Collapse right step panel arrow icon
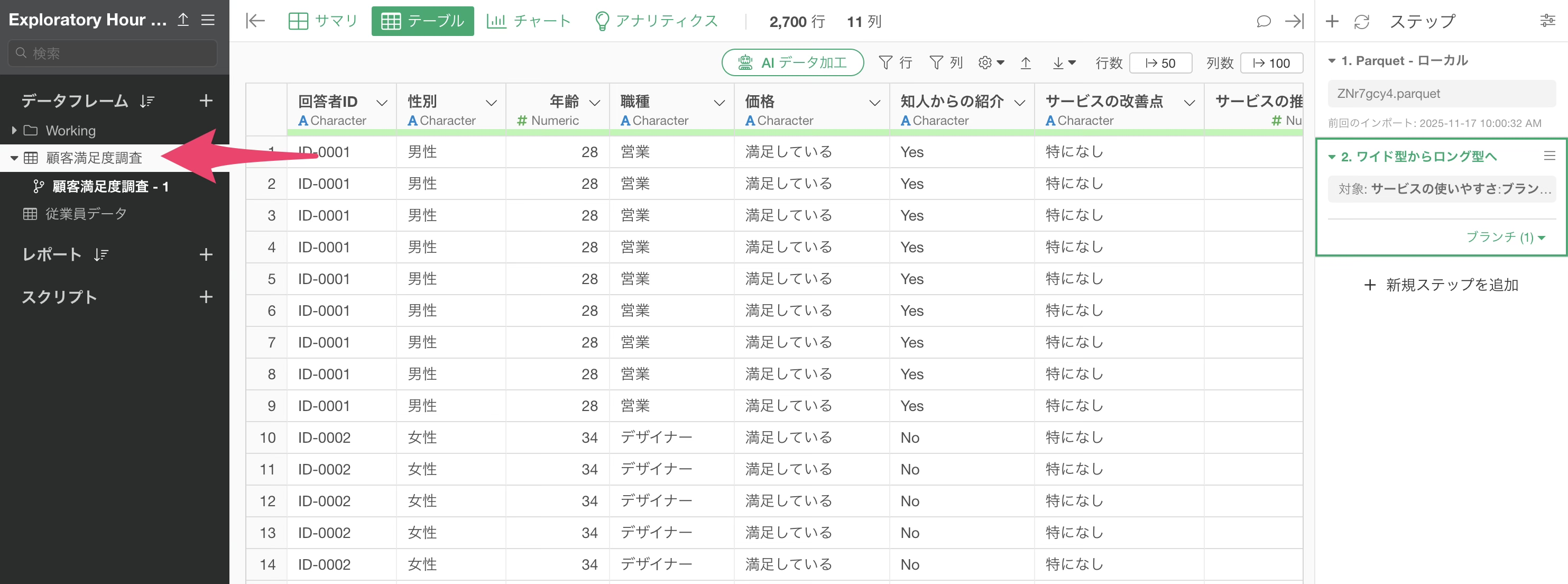1568x584 pixels. coord(1294,21)
